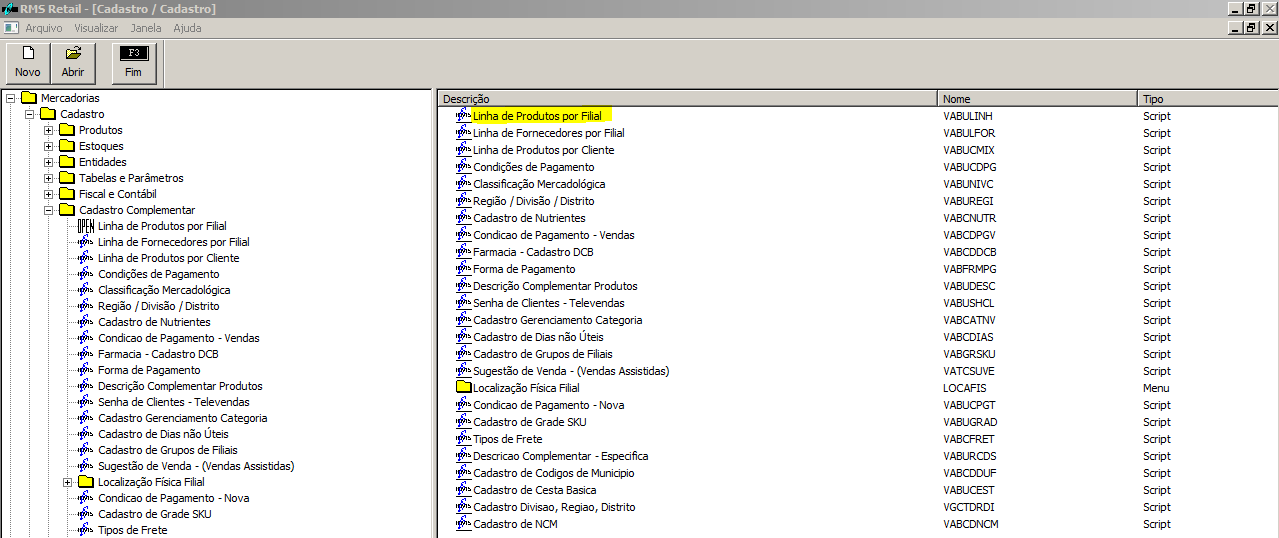Select Condicao de Pagamento - Nova in tree

174,498
